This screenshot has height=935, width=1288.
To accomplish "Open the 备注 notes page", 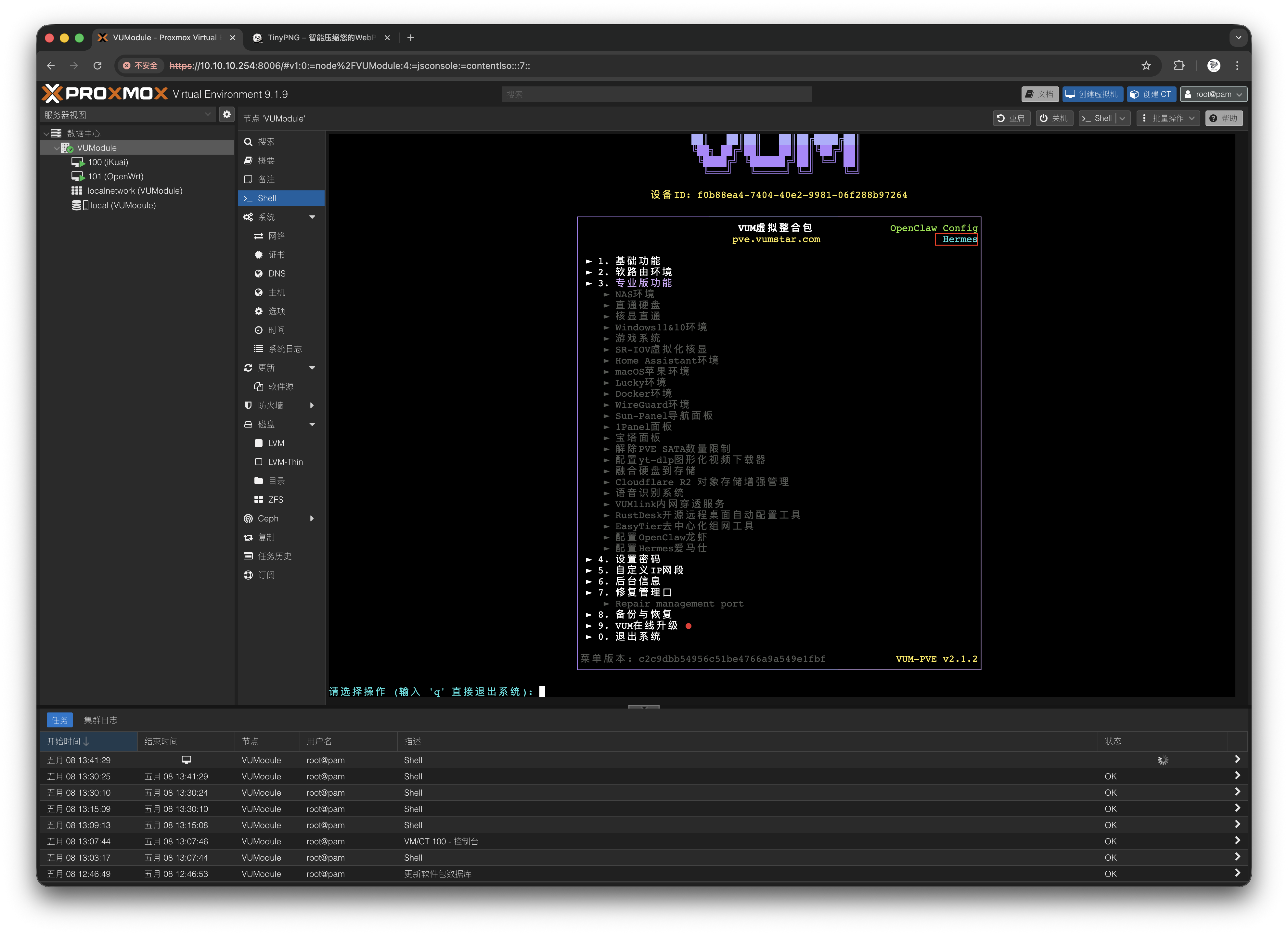I will 280,179.
